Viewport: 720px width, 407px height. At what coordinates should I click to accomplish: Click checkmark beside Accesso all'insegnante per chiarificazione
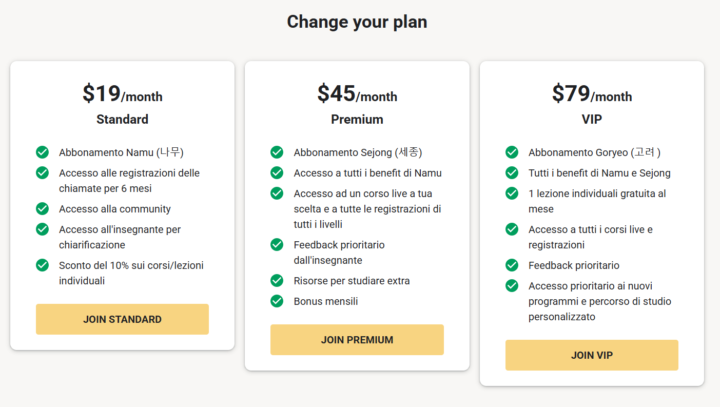[x=42, y=229]
